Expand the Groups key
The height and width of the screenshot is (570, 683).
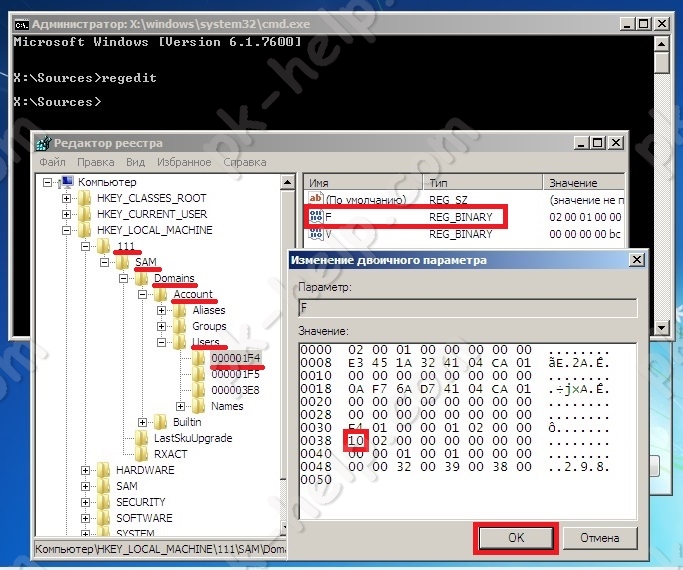(162, 327)
